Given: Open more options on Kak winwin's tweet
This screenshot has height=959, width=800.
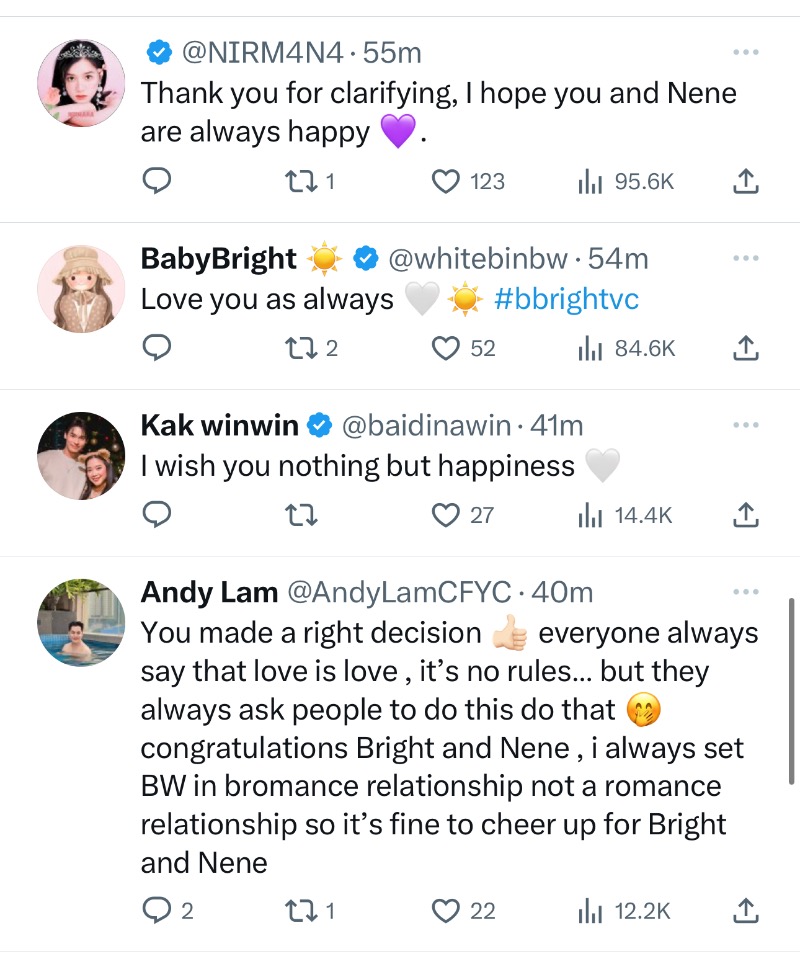Looking at the screenshot, I should coord(745,426).
